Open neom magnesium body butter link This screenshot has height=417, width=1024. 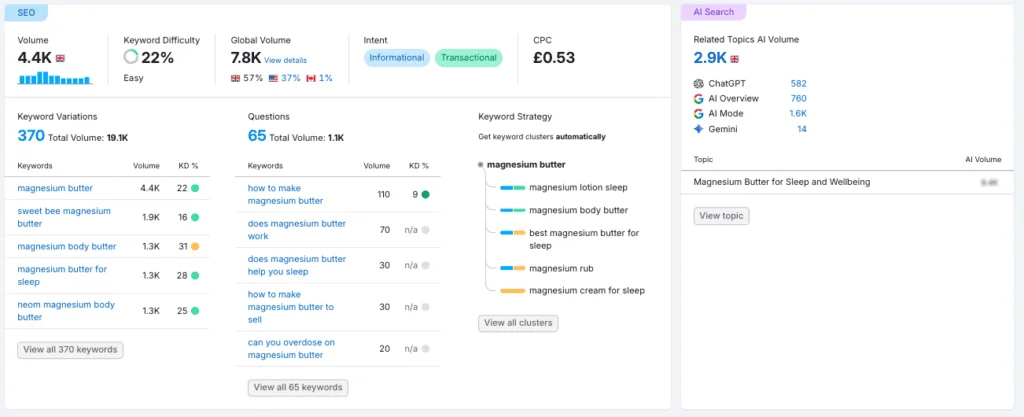pyautogui.click(x=66, y=311)
